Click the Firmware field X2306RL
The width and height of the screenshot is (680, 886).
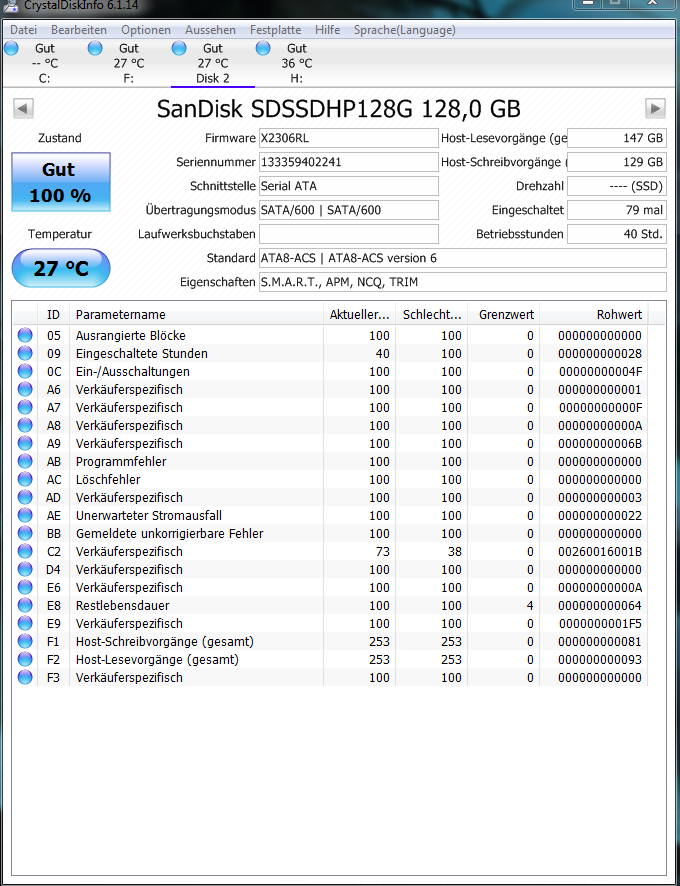tap(349, 138)
